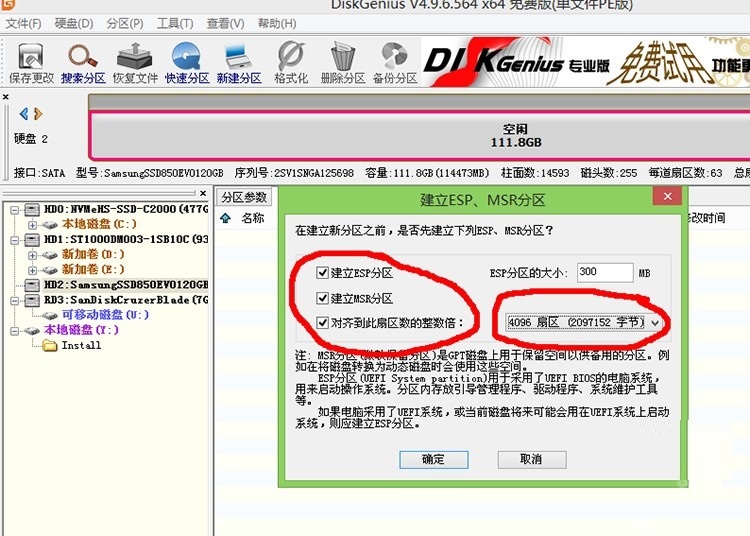Select the 111.8GB 空闲 disk region

[420, 136]
